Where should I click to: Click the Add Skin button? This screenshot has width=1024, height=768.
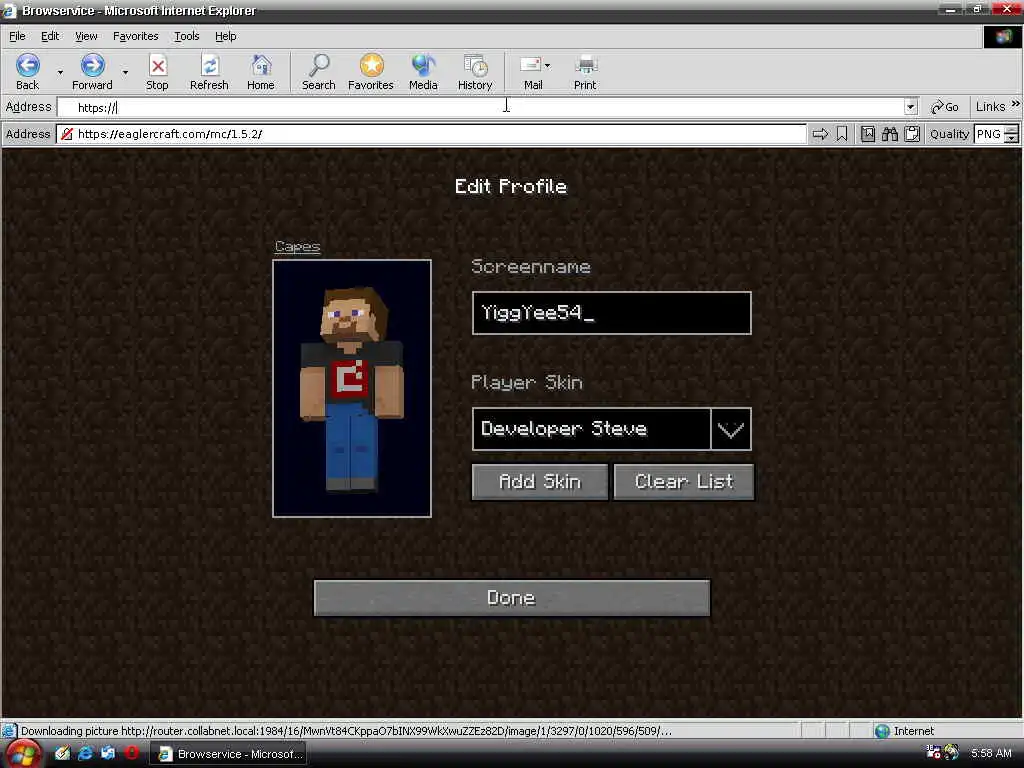coord(540,482)
